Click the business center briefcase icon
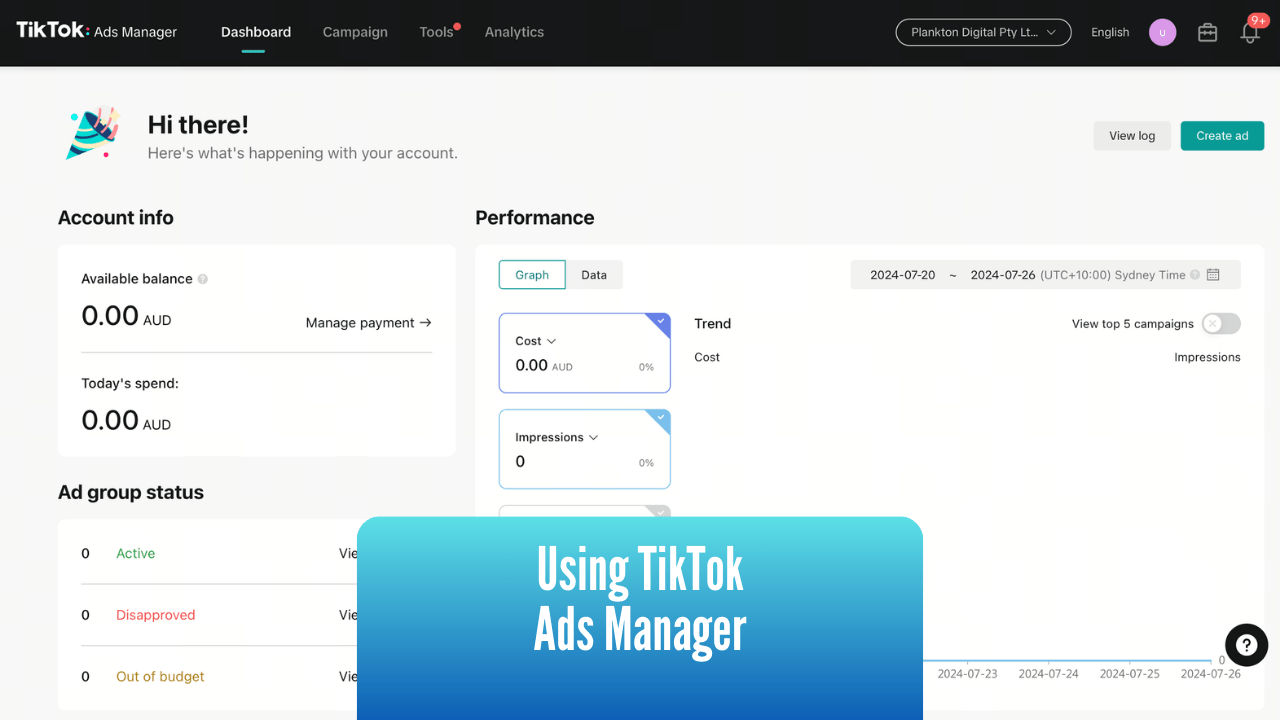 point(1207,32)
